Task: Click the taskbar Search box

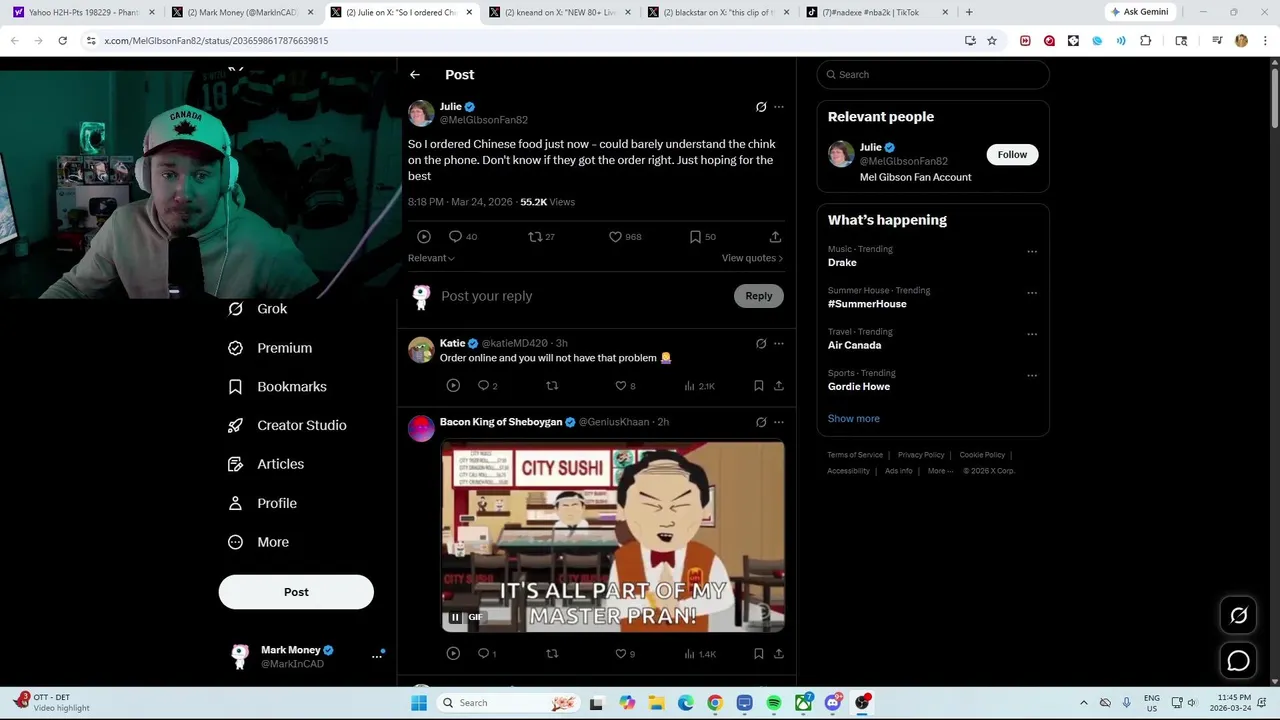Action: click(x=509, y=703)
